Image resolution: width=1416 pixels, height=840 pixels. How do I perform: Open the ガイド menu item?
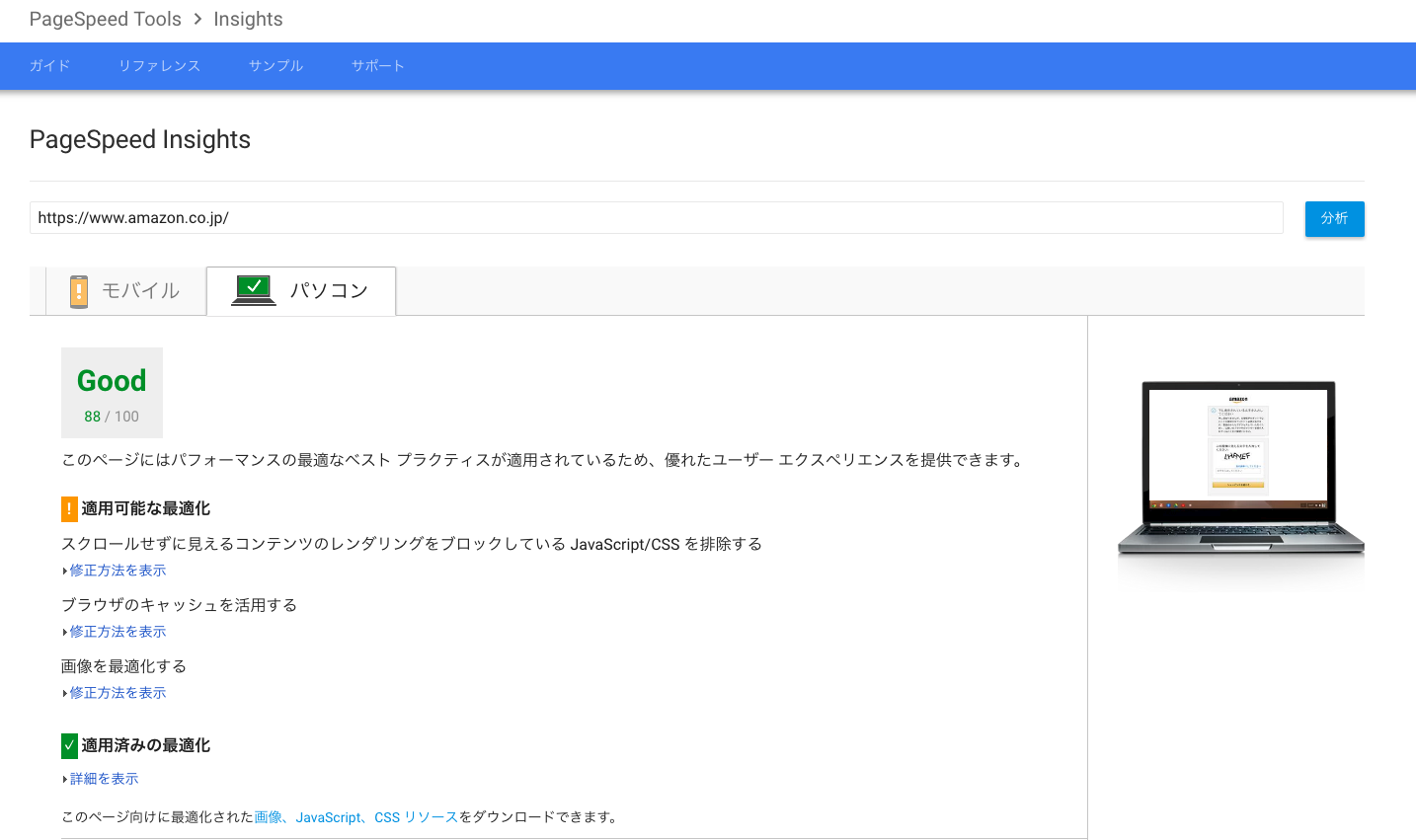click(49, 66)
